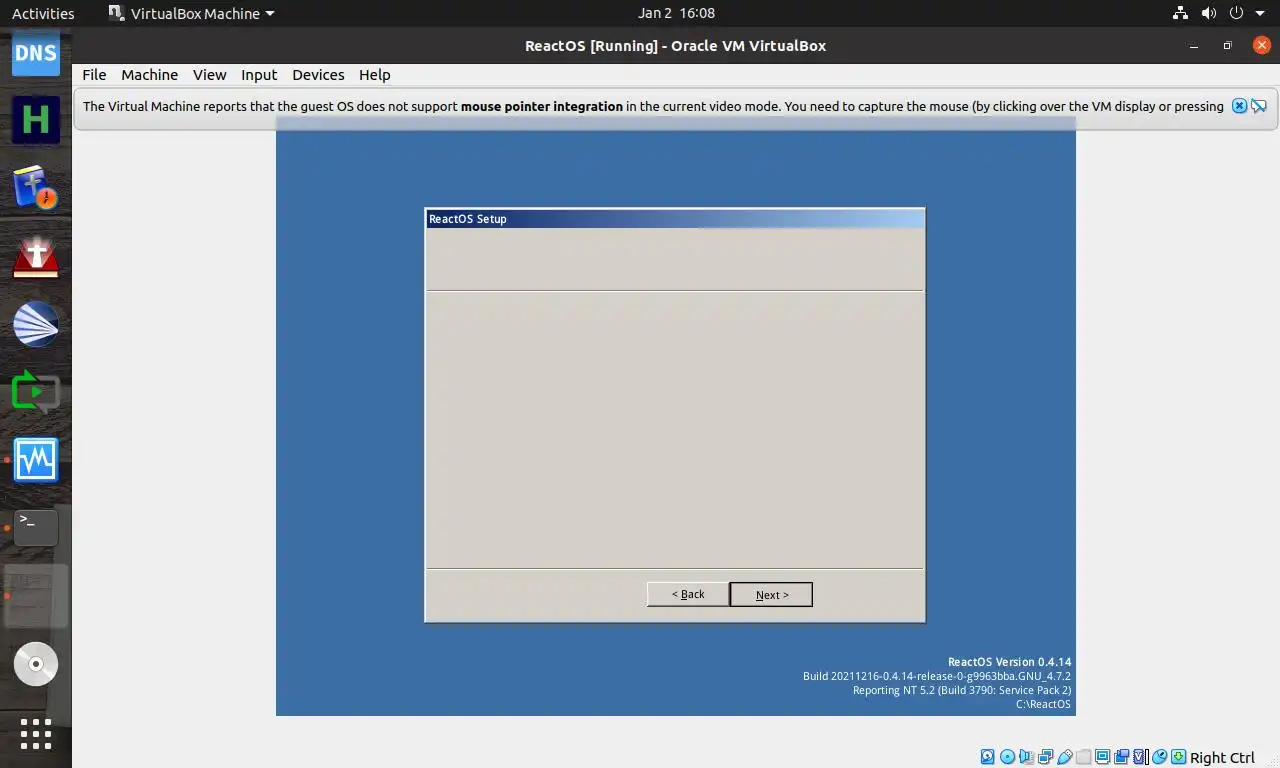Expand the VirtualBox Machine app menu
Image resolution: width=1280 pixels, height=768 pixels.
click(190, 13)
